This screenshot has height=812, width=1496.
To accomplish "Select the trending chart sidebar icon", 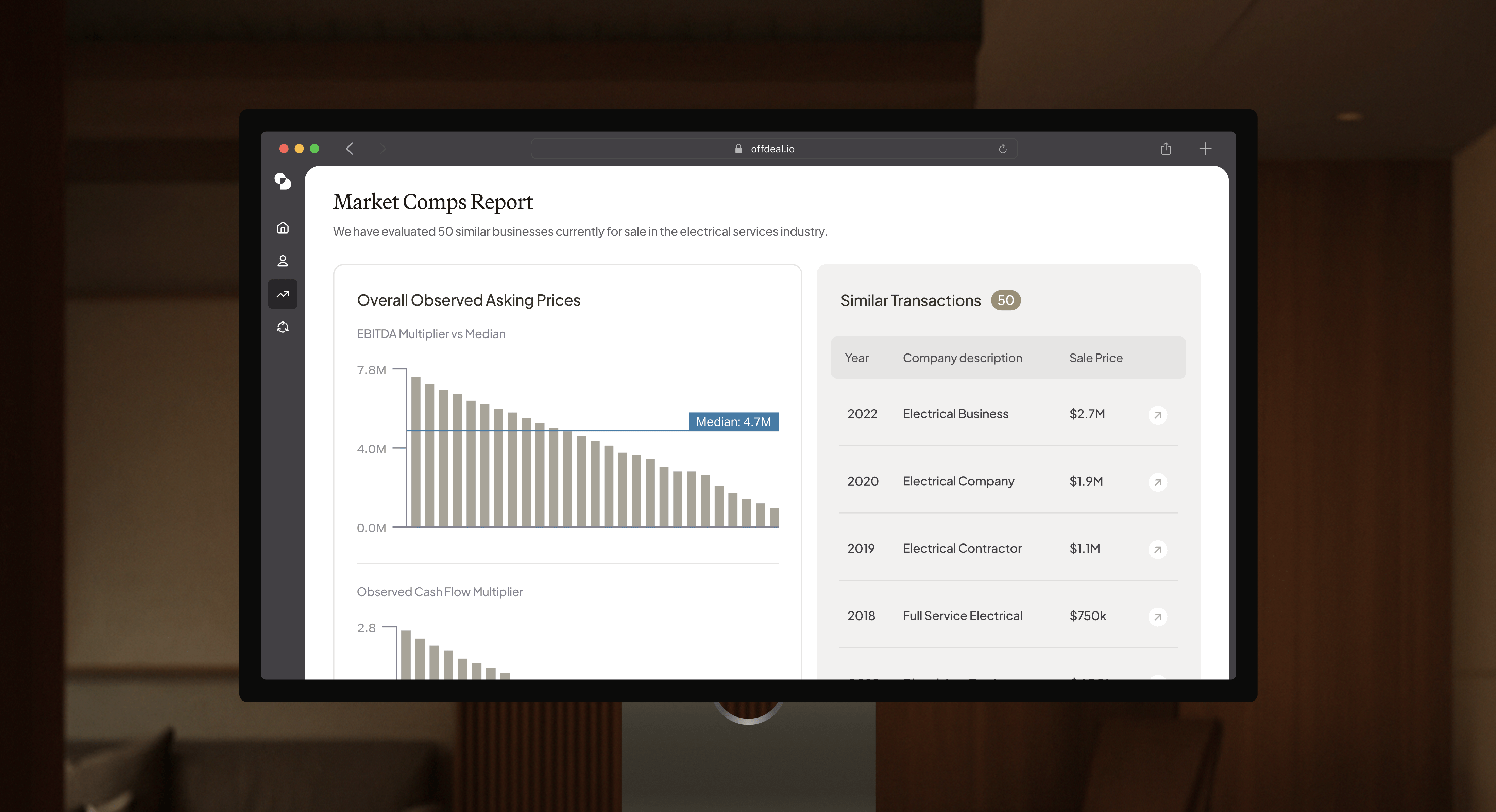I will 283,294.
